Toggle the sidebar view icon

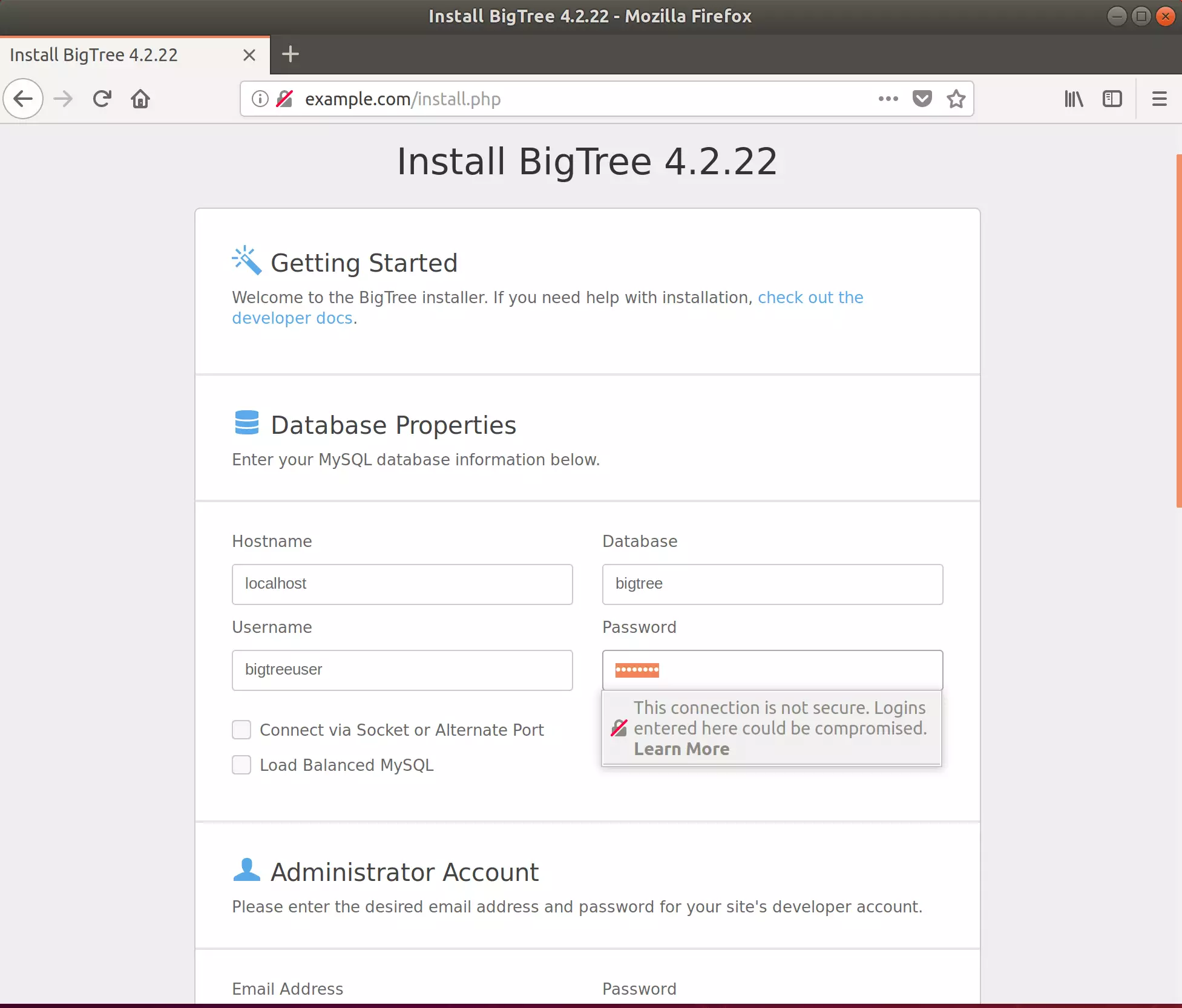(x=1112, y=99)
